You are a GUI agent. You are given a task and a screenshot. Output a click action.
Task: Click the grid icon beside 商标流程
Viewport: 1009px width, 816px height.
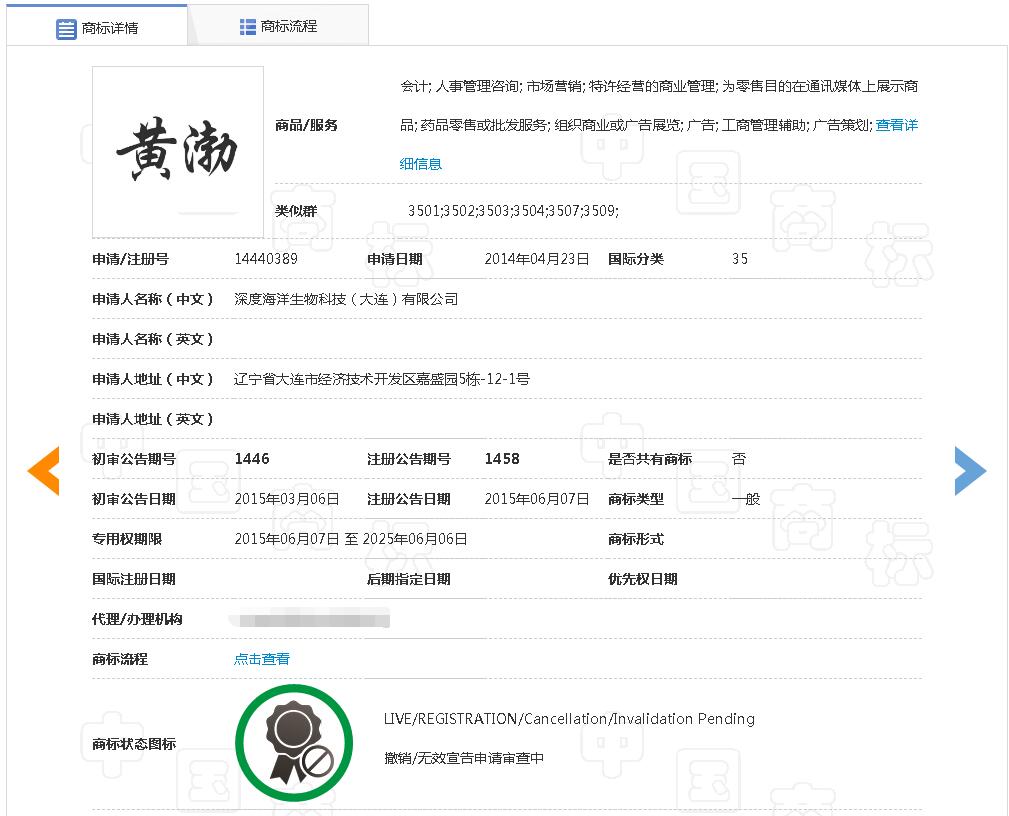pyautogui.click(x=248, y=26)
